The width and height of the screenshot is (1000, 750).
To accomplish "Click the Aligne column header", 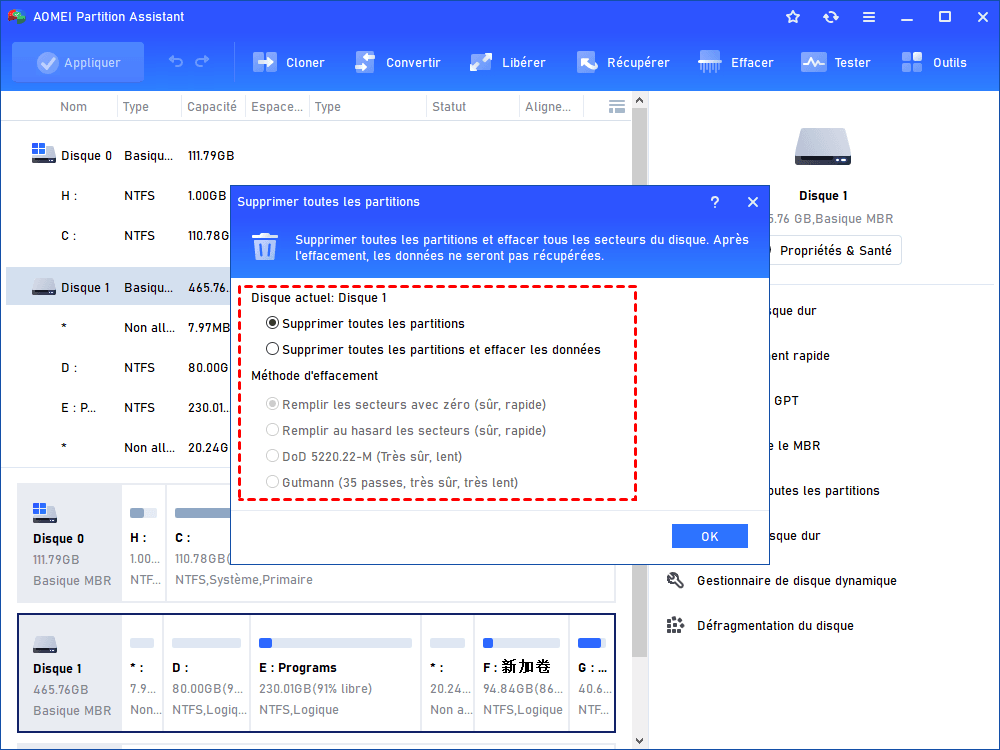I will (x=548, y=107).
